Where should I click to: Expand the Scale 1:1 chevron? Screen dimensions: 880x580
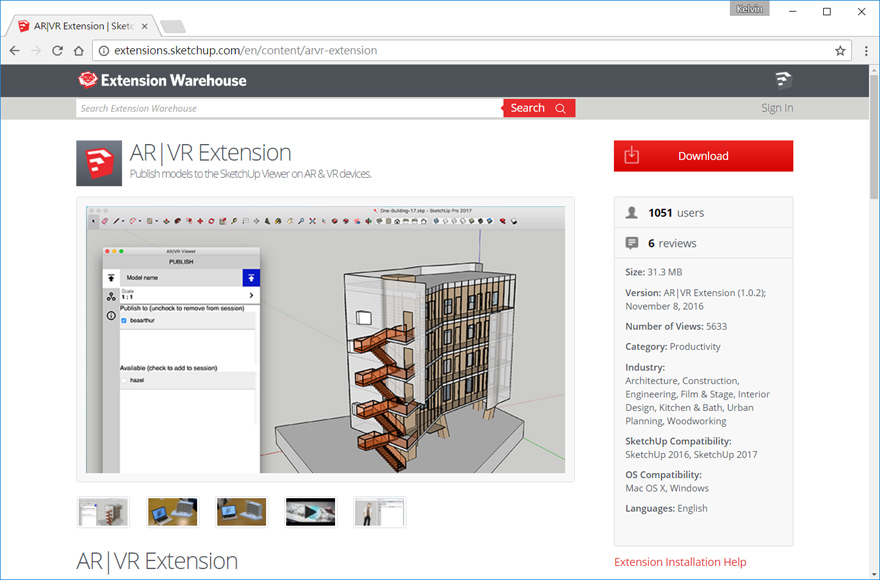pyautogui.click(x=251, y=295)
